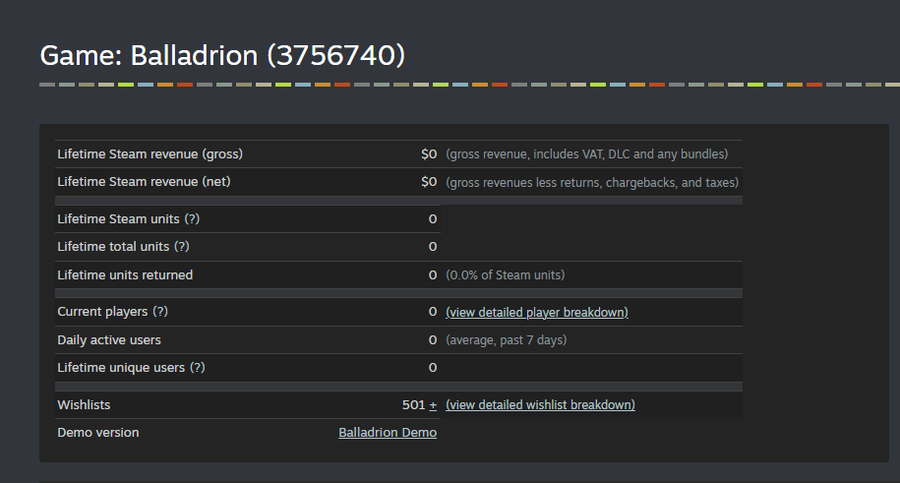Click the 501 wishlist count

pos(413,405)
